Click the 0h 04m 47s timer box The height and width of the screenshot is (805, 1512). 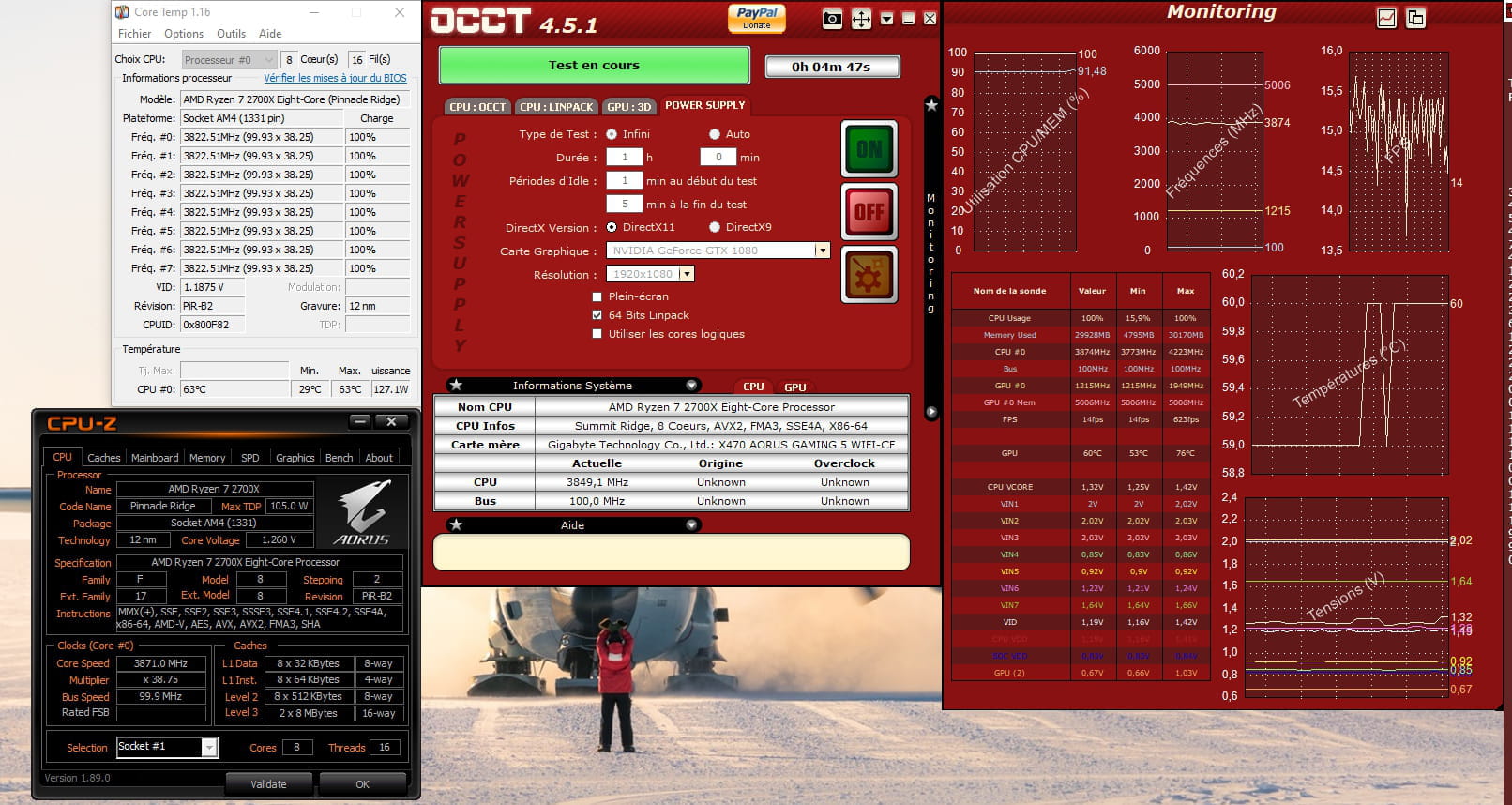pos(832,67)
